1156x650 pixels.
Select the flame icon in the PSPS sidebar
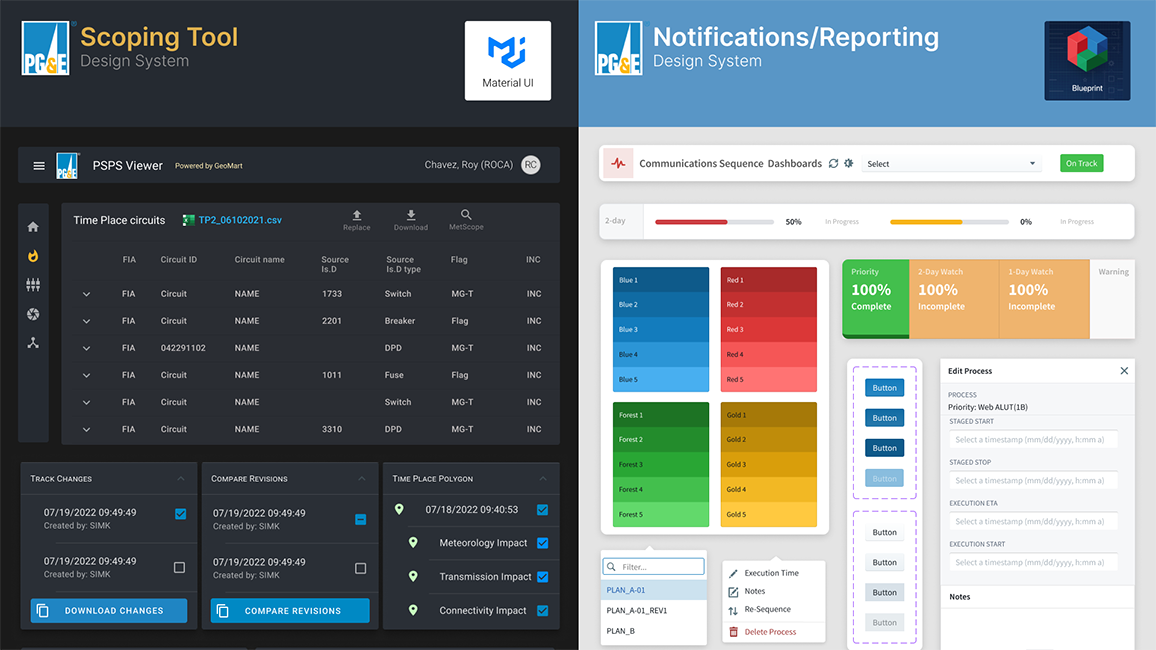[x=33, y=257]
